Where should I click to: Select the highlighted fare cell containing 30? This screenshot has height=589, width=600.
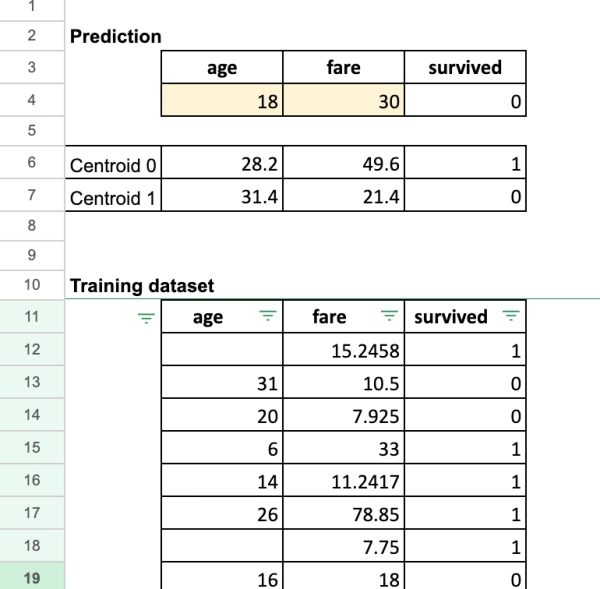click(343, 101)
